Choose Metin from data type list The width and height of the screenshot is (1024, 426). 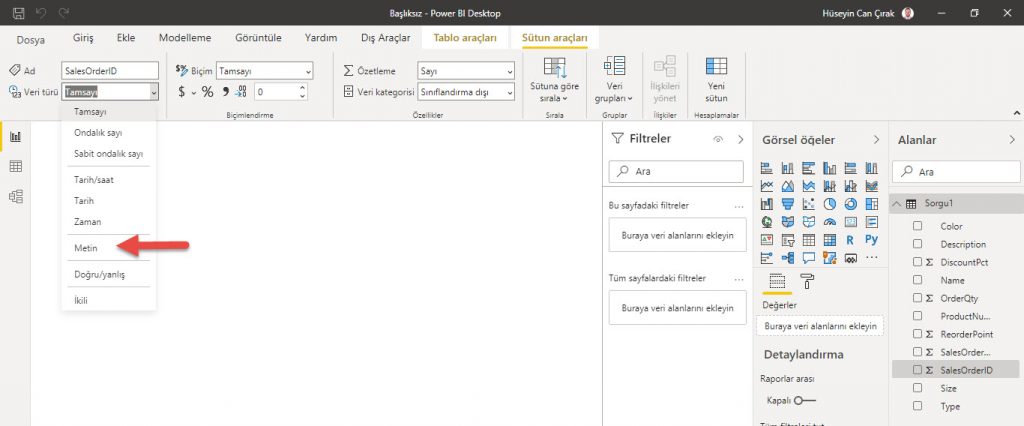tap(86, 248)
